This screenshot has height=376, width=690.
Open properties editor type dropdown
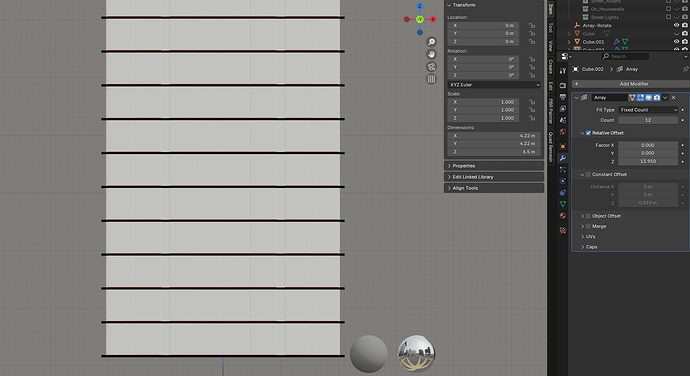pyautogui.click(x=567, y=56)
